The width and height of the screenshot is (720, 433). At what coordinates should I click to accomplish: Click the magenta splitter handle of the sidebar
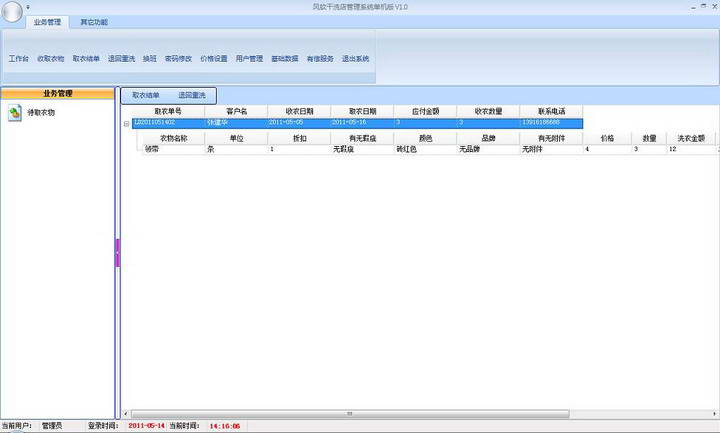click(118, 253)
